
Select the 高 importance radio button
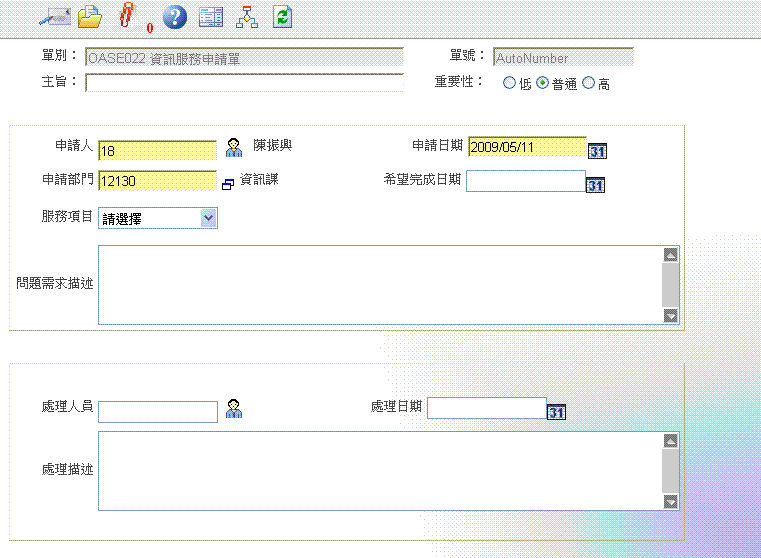click(x=588, y=84)
